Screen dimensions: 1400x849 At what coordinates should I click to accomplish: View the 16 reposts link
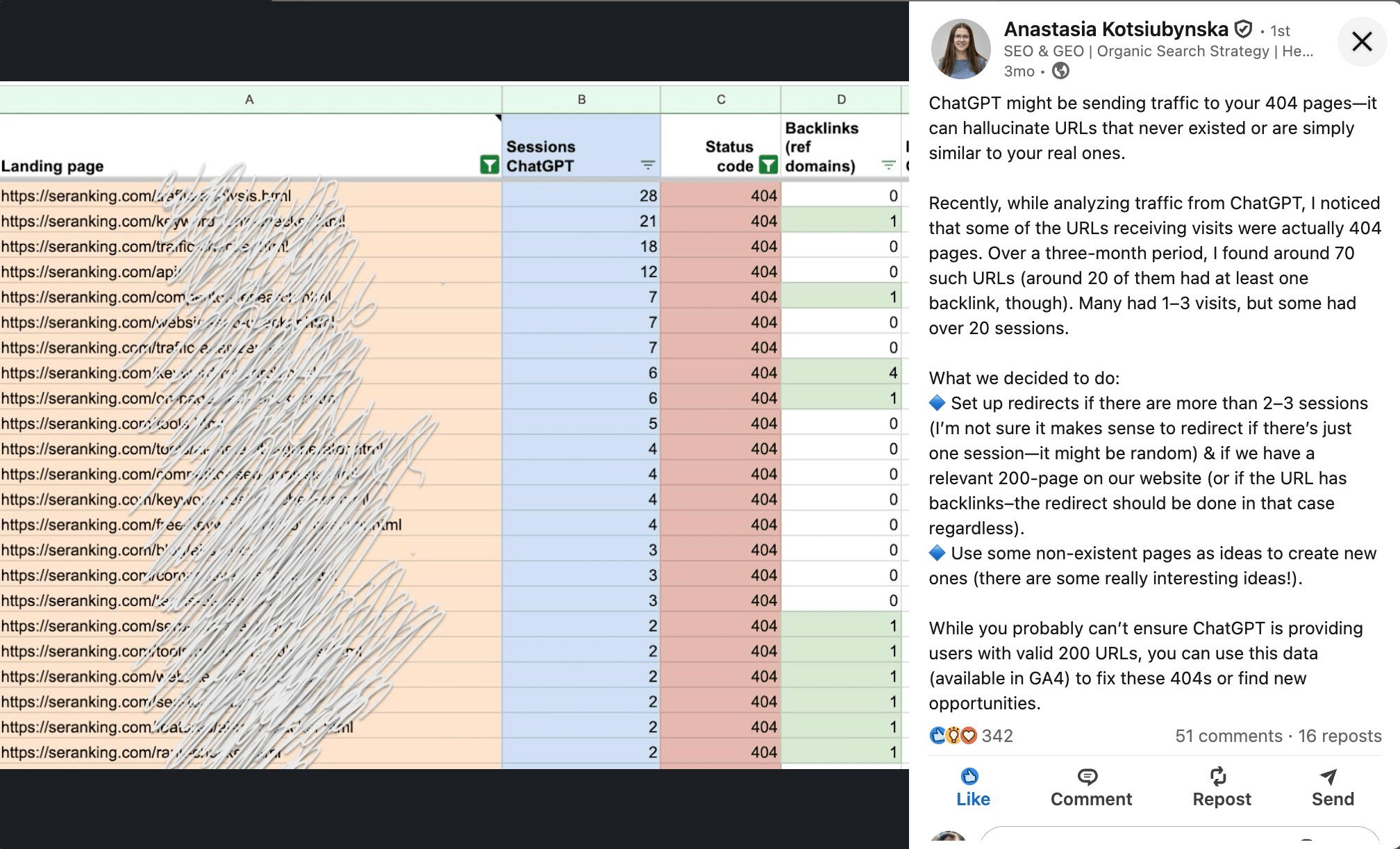tap(1340, 736)
